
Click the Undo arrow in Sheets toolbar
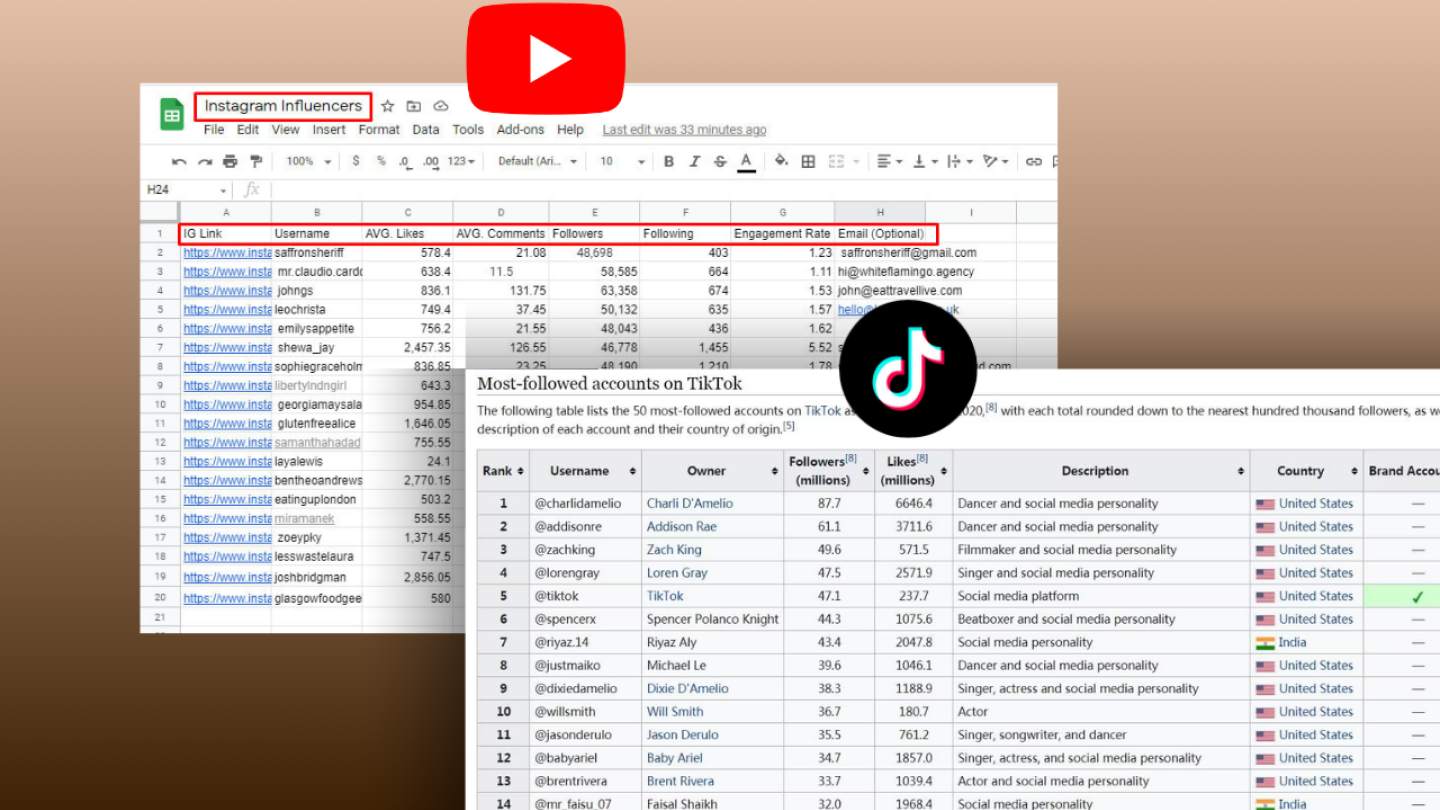point(179,161)
